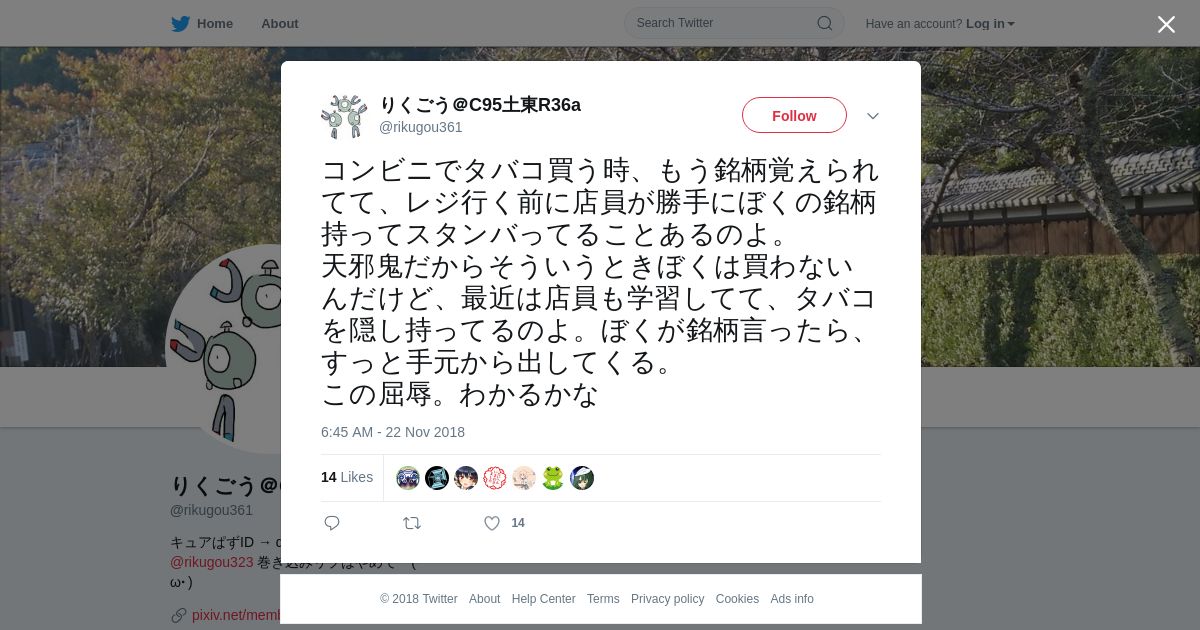The width and height of the screenshot is (1200, 630).
Task: Click the 14 Likes count
Action: pyautogui.click(x=347, y=477)
